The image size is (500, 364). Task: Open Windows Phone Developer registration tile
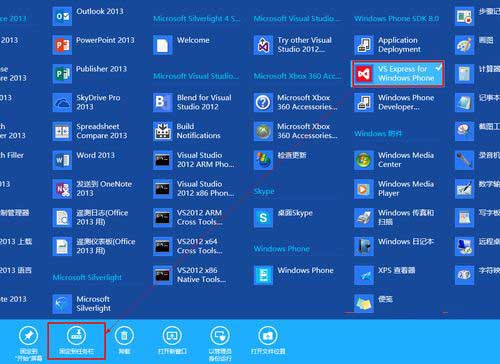395,102
